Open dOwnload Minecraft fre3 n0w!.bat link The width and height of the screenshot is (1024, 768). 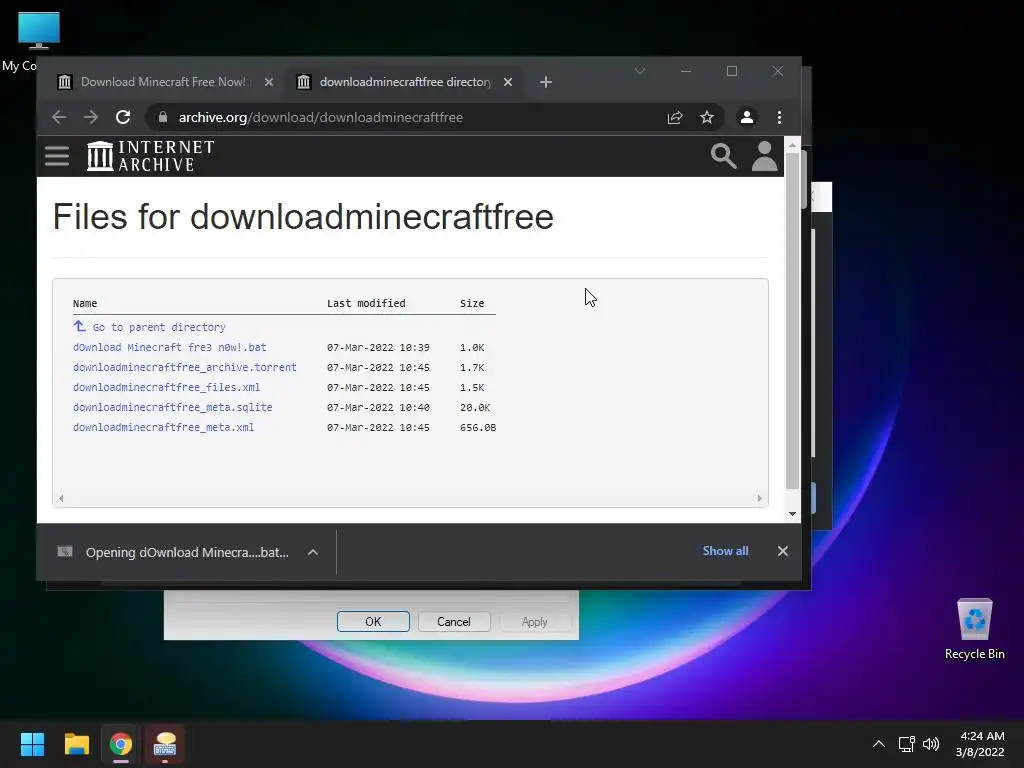click(x=170, y=347)
